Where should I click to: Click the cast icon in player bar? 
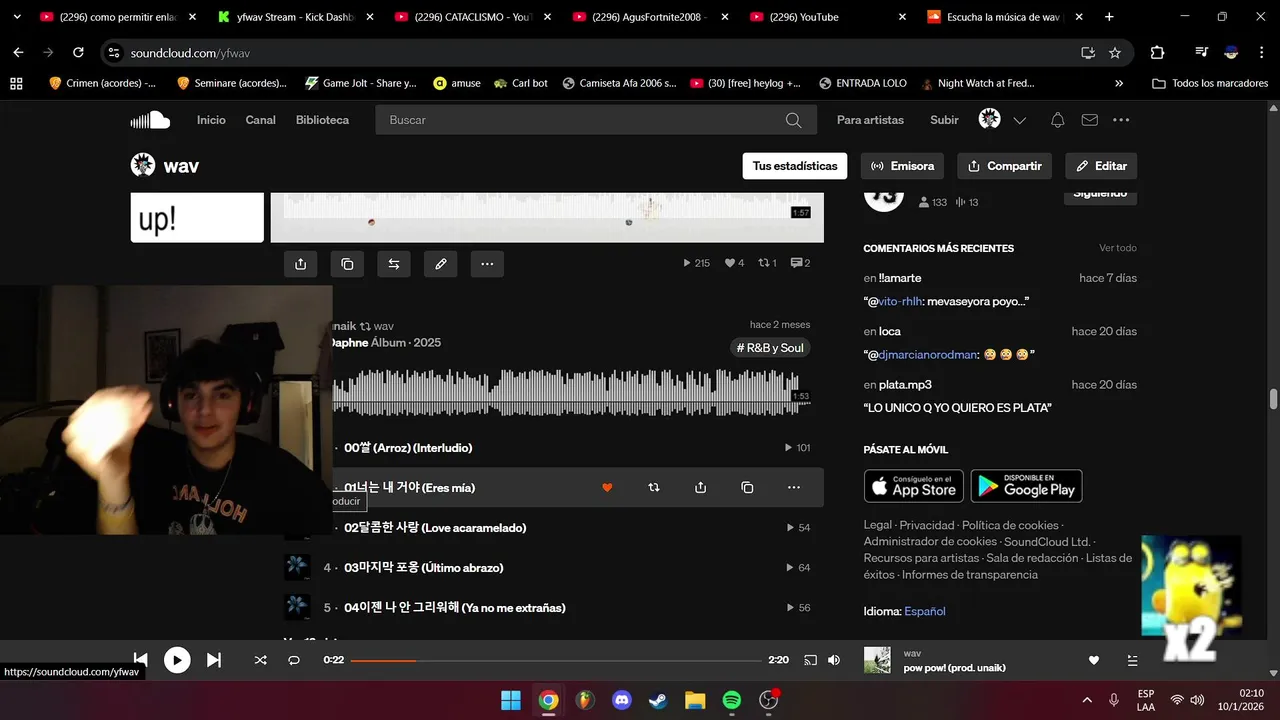tap(811, 660)
